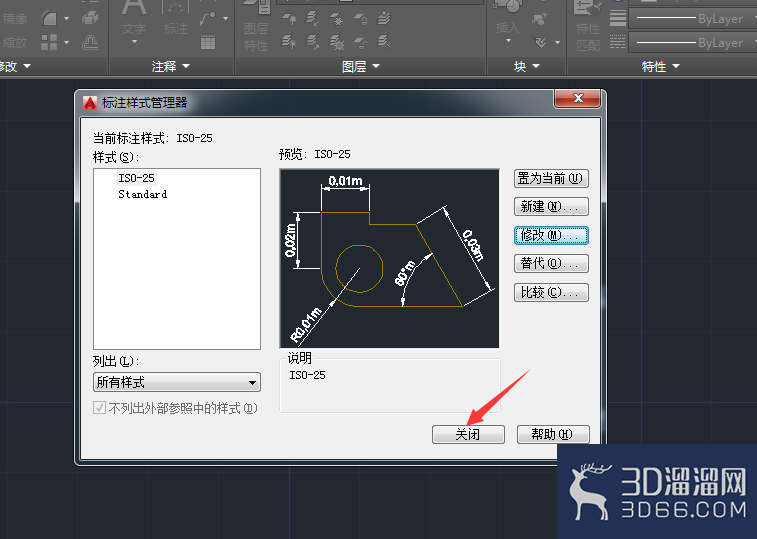
Task: Expand the 图层 panel dropdown
Action: coord(361,66)
